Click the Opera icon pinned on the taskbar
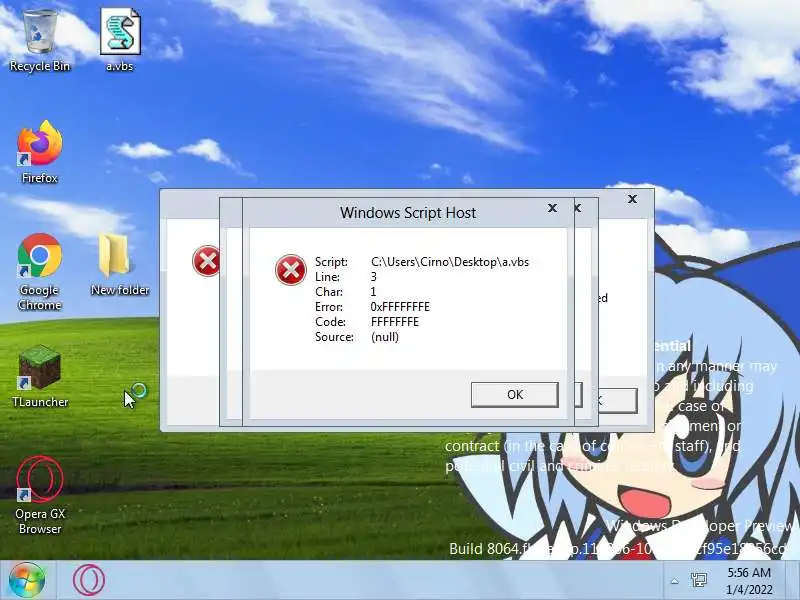 89,580
